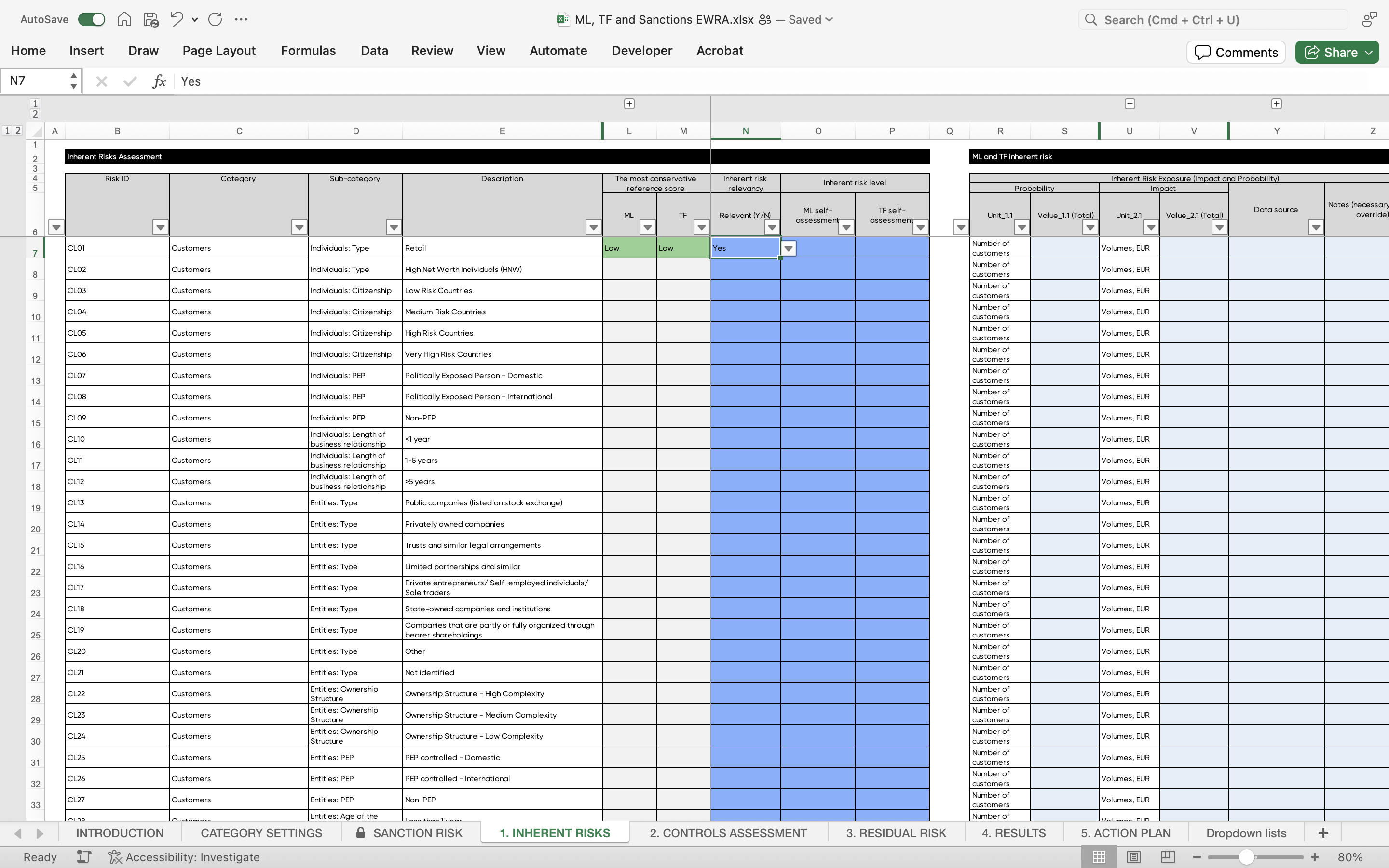Open the Comments panel

pyautogui.click(x=1235, y=52)
